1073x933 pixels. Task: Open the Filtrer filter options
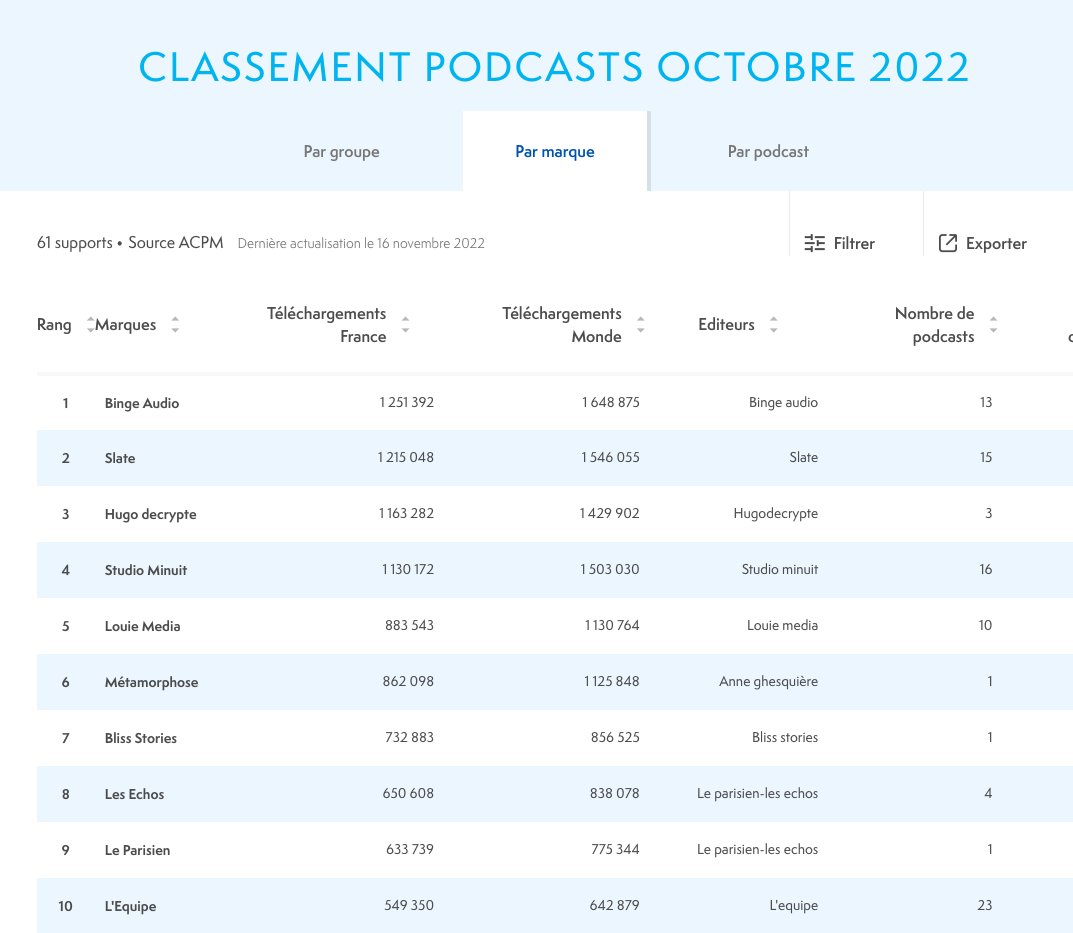(839, 244)
